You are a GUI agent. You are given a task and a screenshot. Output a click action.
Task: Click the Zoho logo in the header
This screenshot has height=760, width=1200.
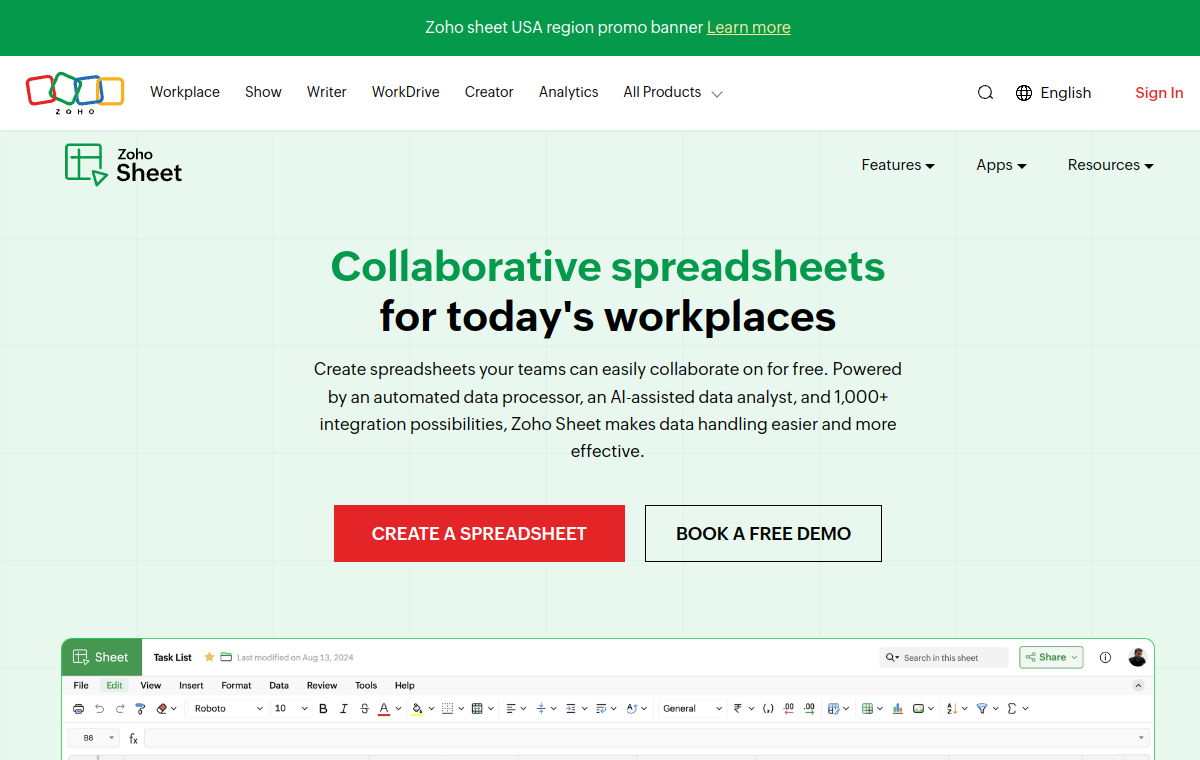75,93
